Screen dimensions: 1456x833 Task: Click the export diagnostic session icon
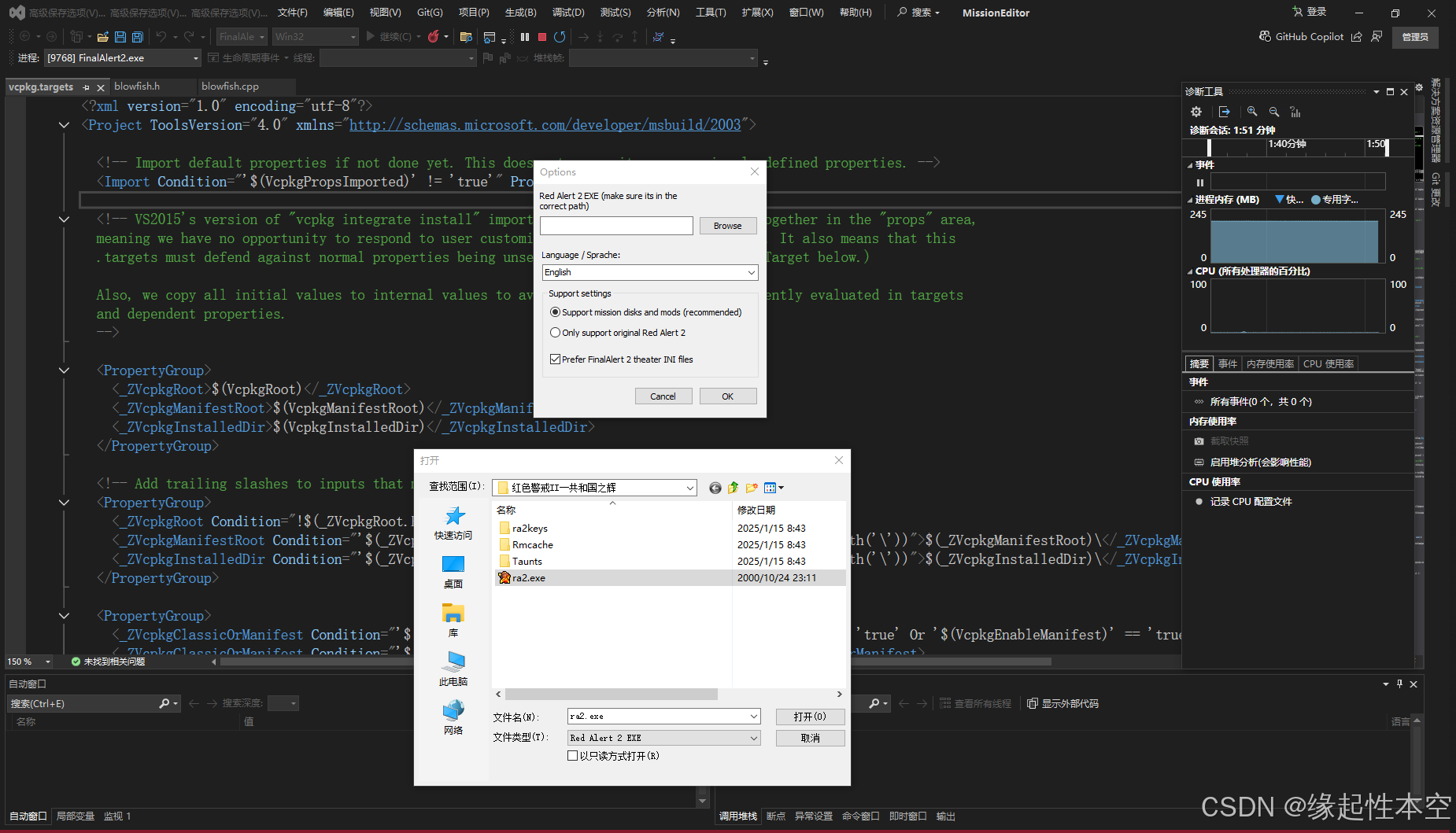(1224, 112)
